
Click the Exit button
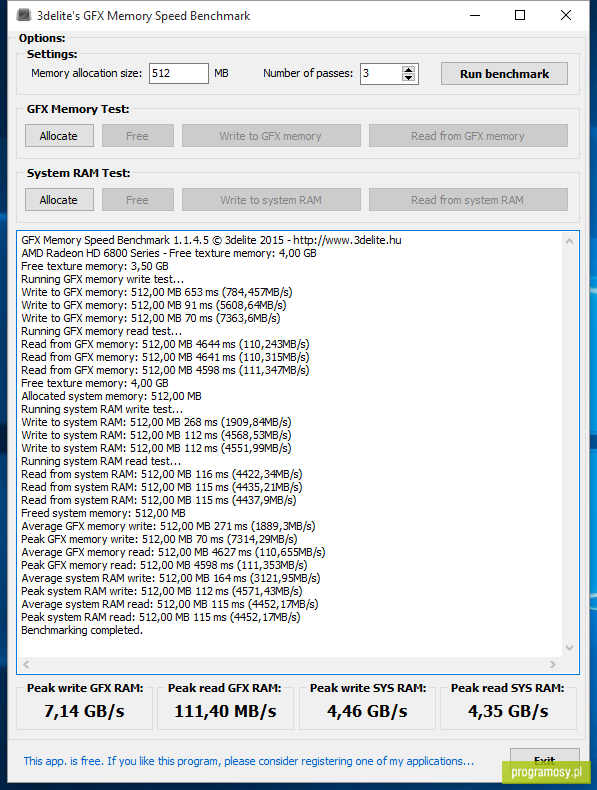[545, 760]
